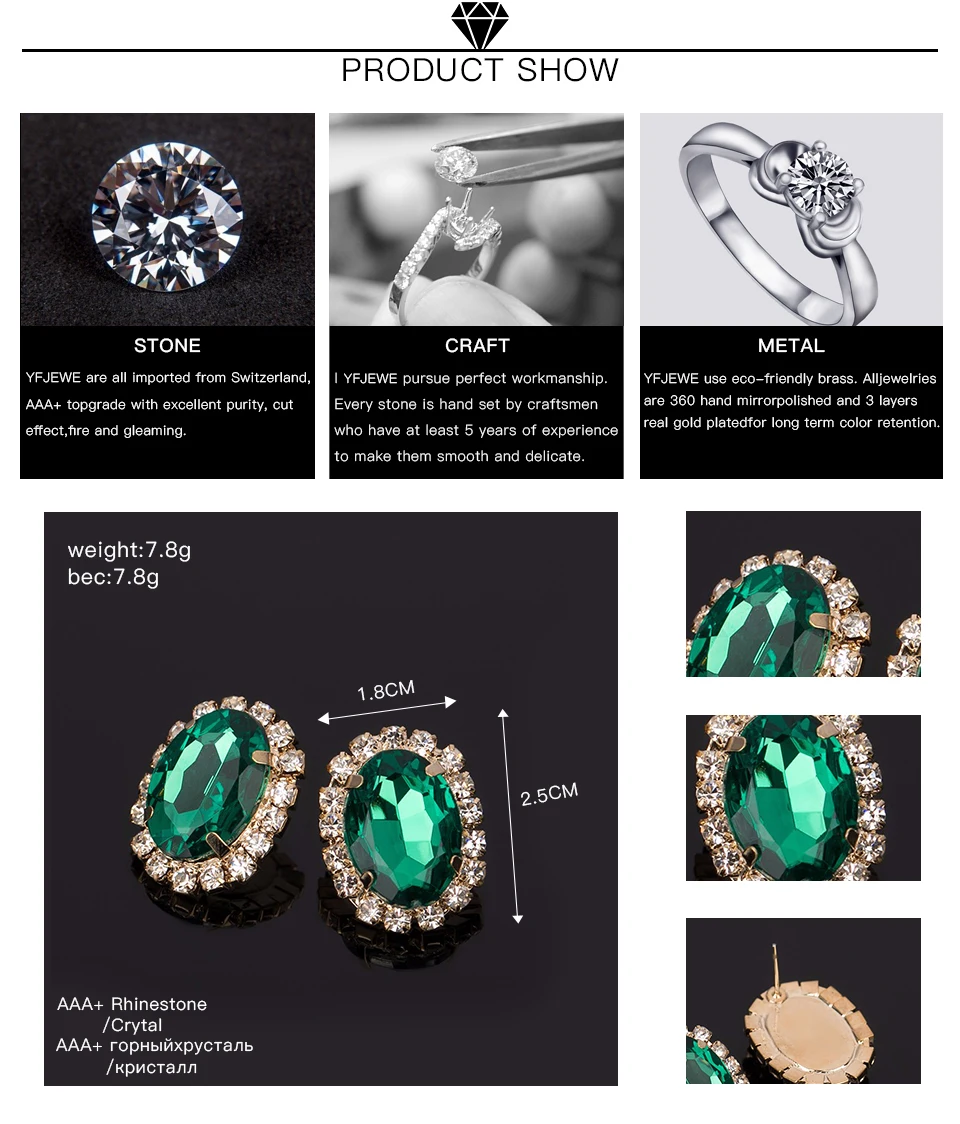Open earring back post thumbnail
The image size is (960, 1124).
[803, 1001]
